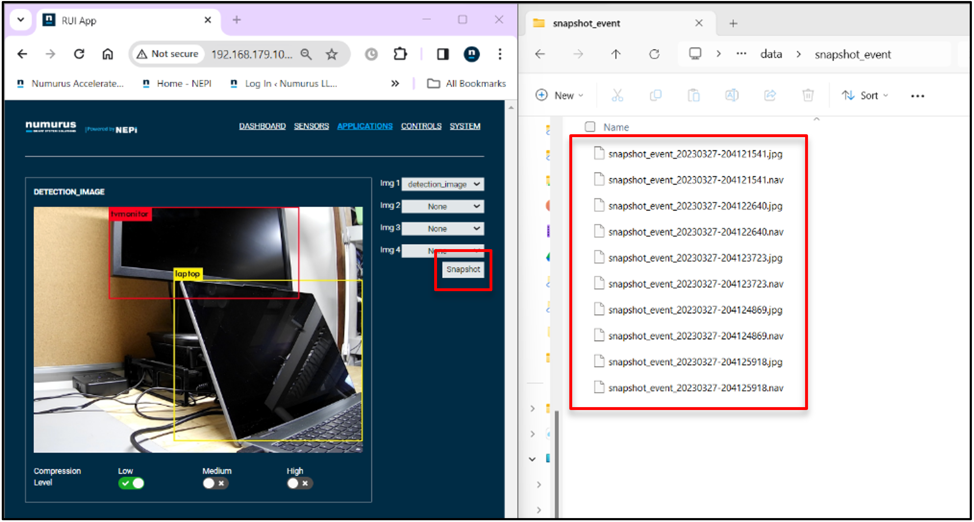Click the Snapshot button

coord(463,270)
